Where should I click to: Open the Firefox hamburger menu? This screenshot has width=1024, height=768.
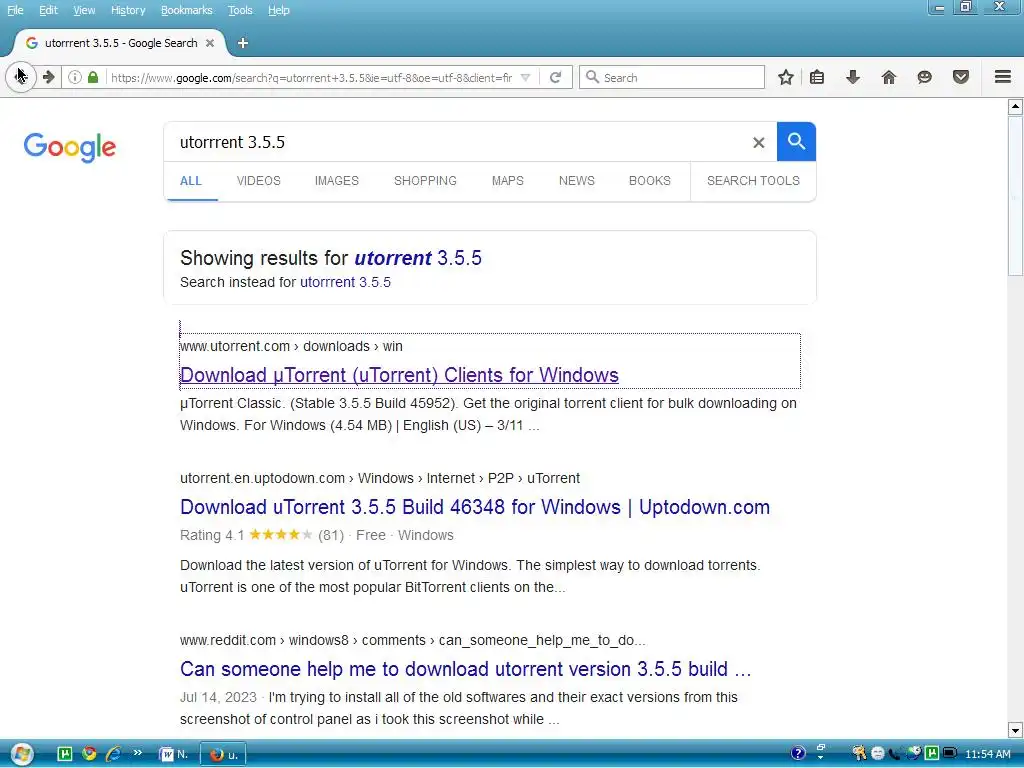click(1002, 77)
